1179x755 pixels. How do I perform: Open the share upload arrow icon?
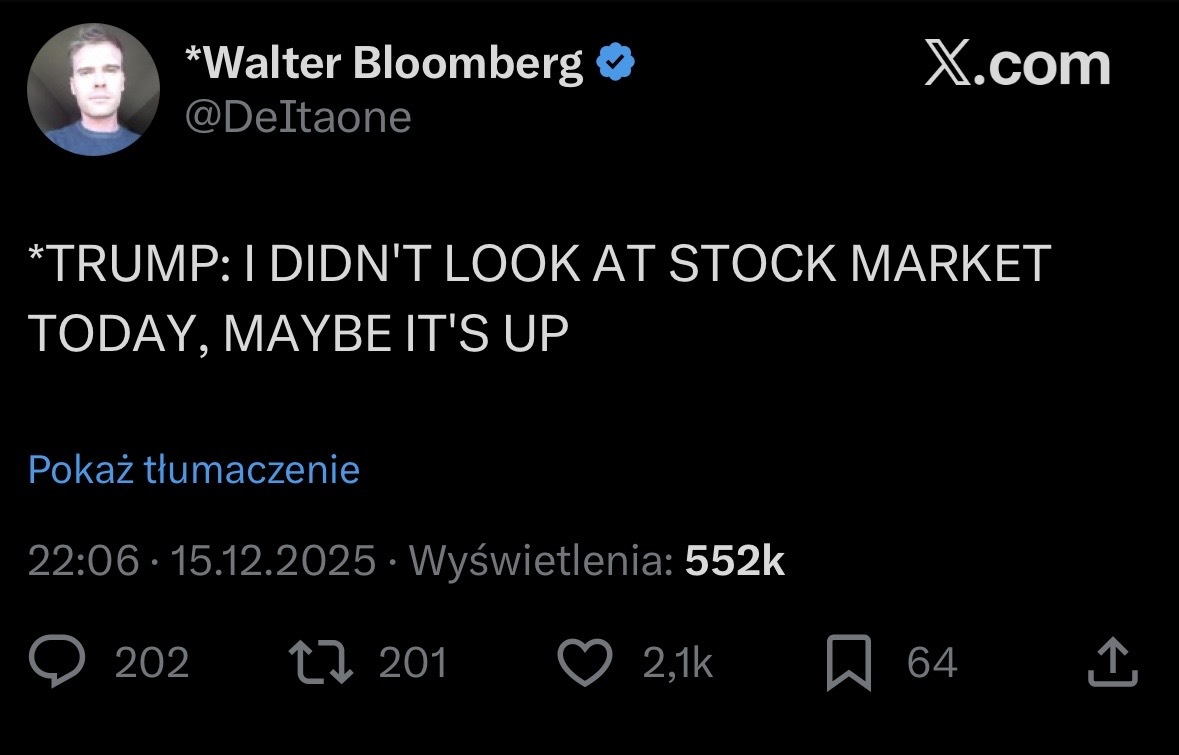1112,663
